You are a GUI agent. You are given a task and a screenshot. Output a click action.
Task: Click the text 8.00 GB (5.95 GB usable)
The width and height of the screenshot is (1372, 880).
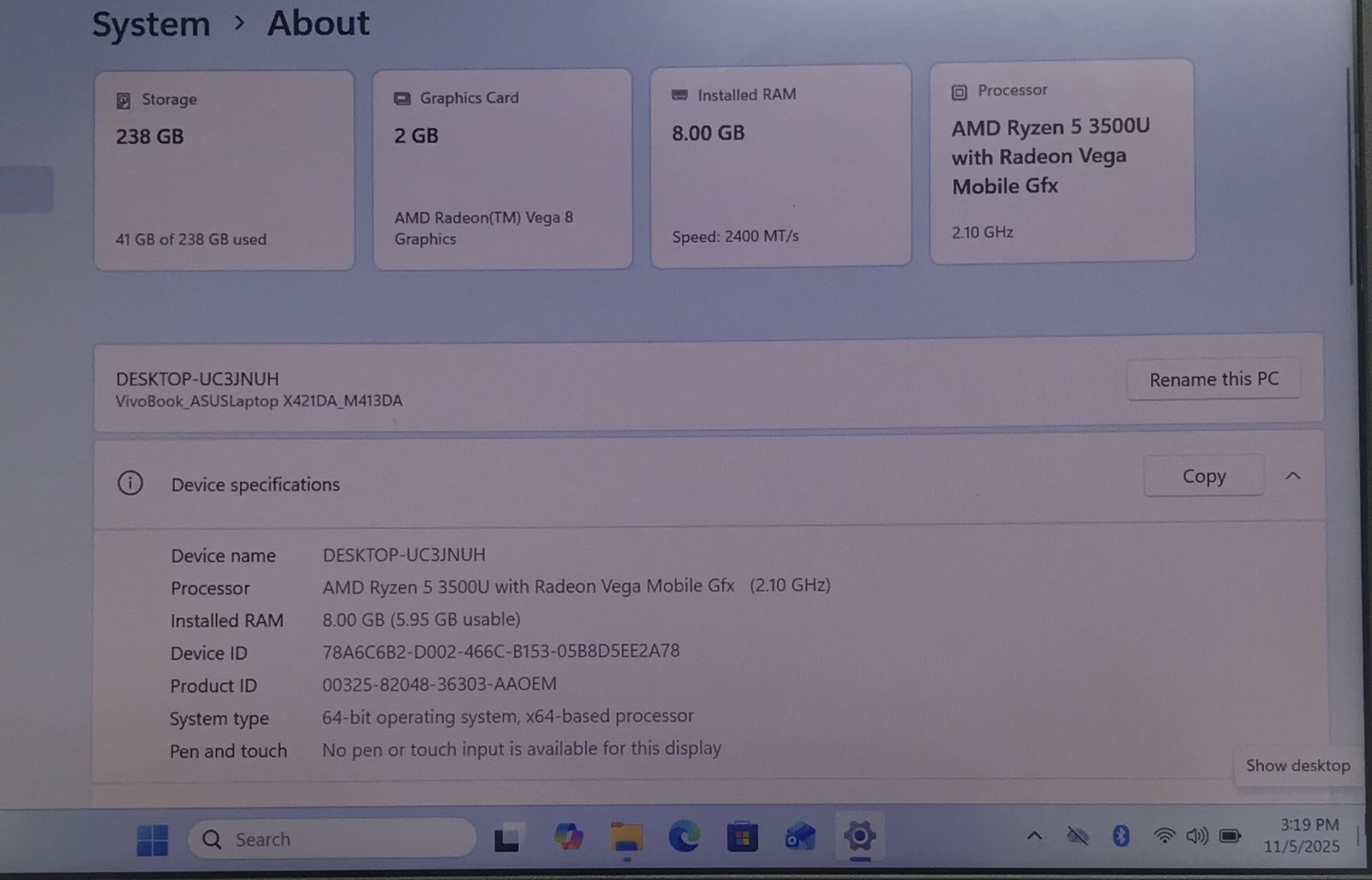pos(421,619)
